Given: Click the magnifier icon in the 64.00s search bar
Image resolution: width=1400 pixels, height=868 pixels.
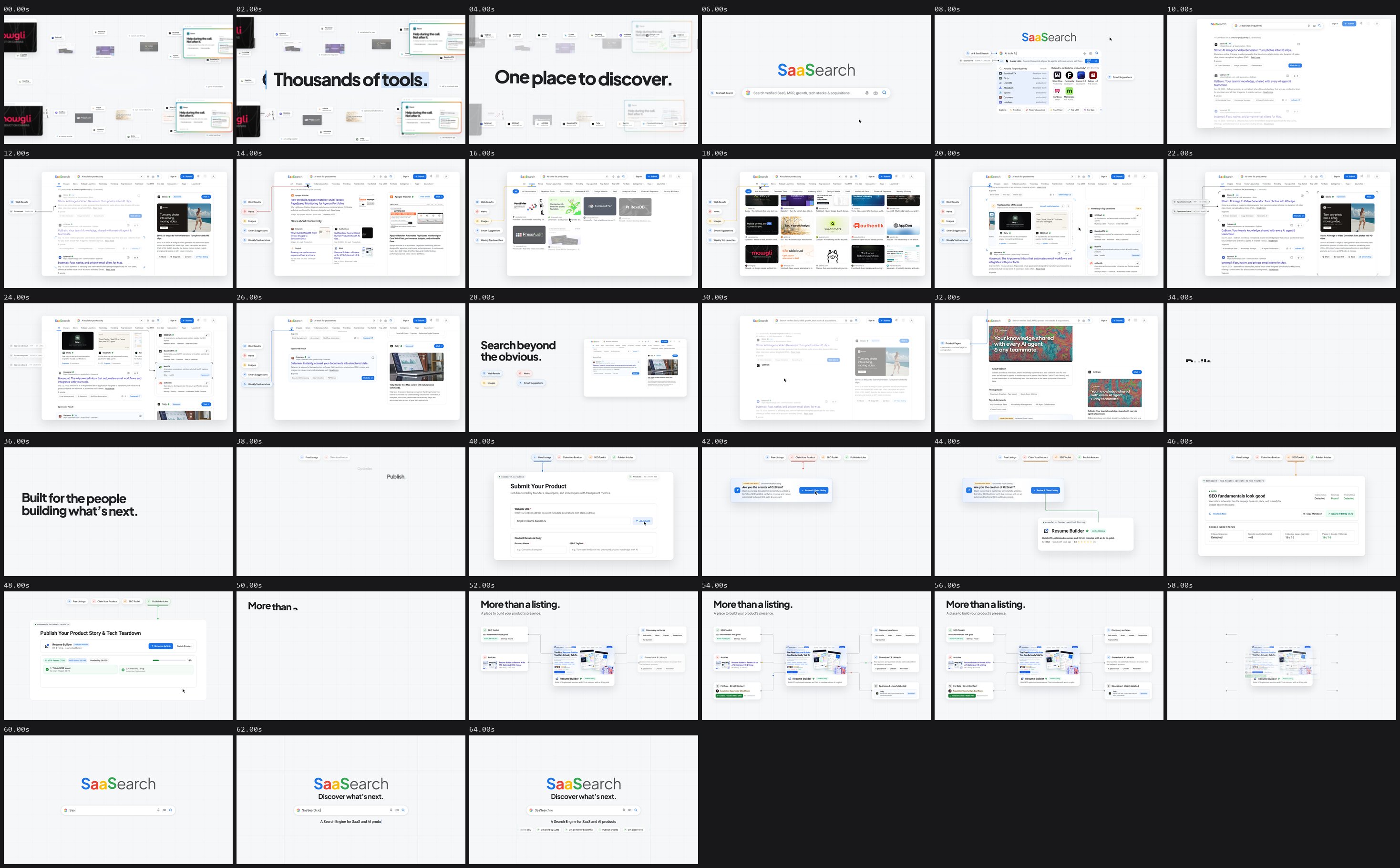Looking at the screenshot, I should coord(636,810).
